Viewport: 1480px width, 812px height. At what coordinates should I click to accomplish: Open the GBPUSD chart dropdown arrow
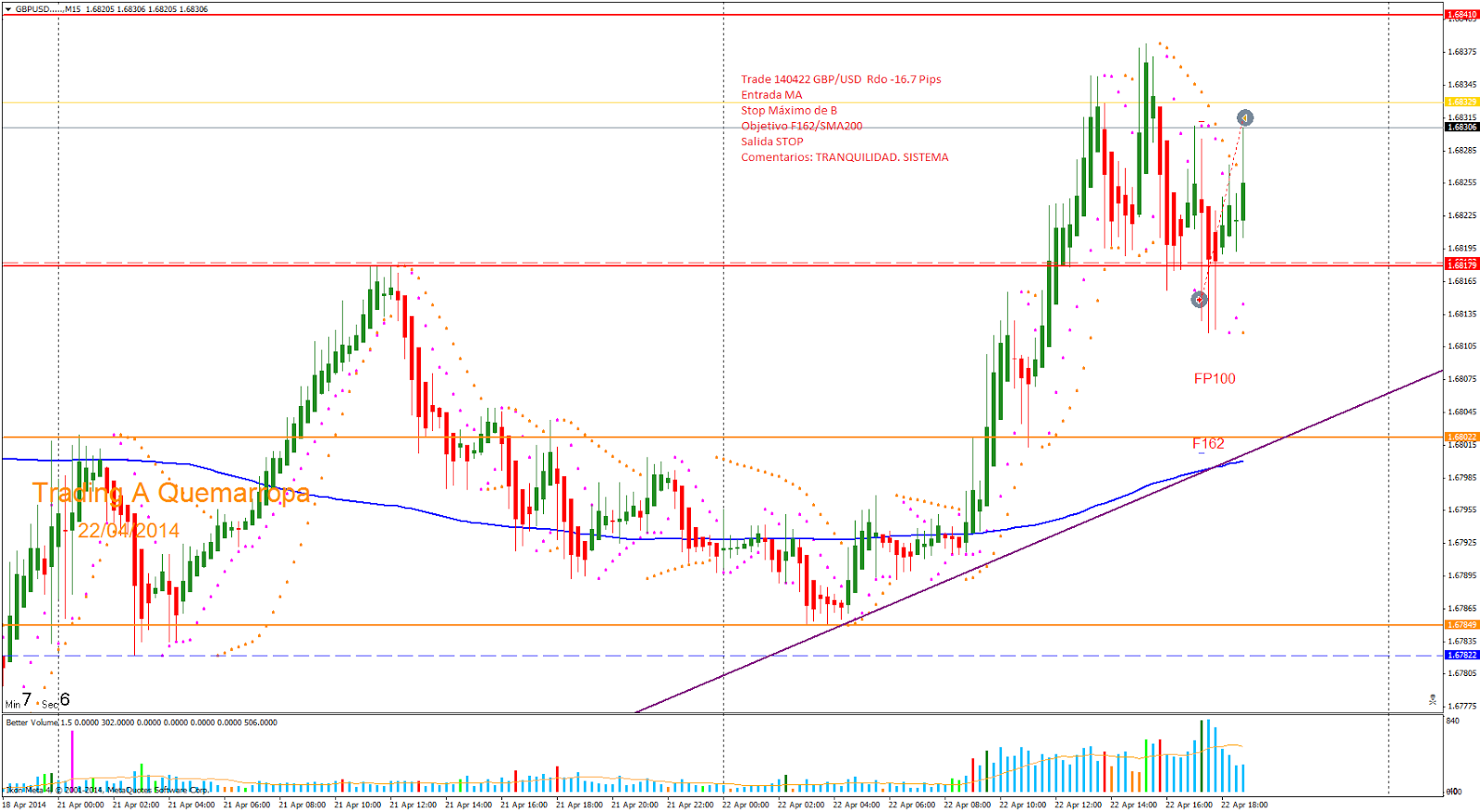pyautogui.click(x=8, y=9)
